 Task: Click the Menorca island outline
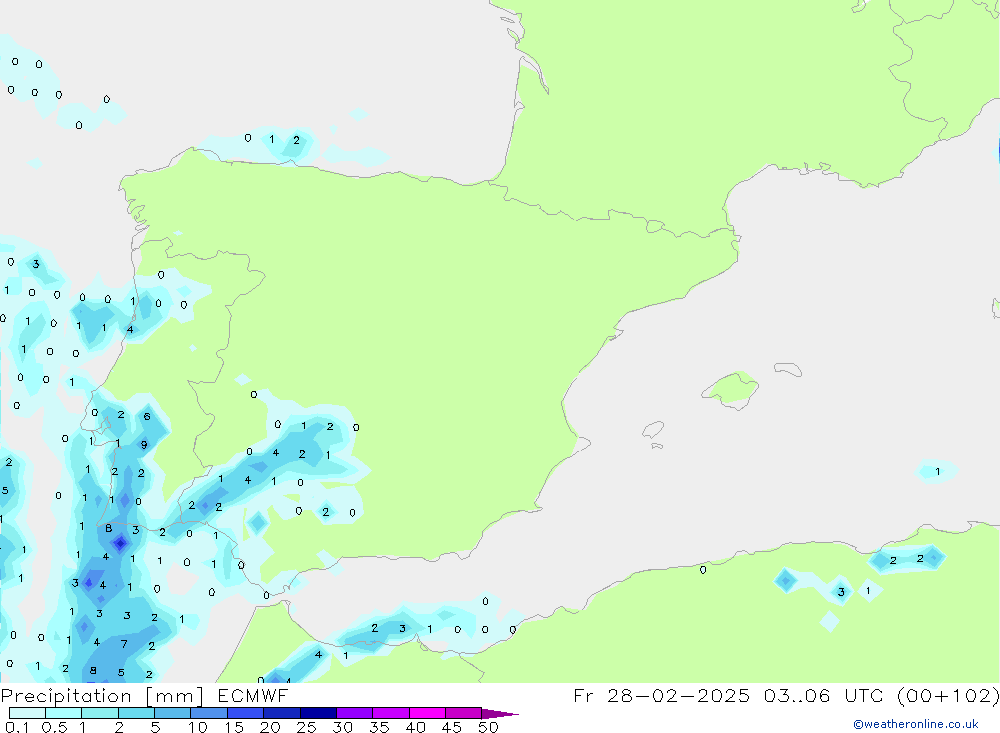coord(788,369)
